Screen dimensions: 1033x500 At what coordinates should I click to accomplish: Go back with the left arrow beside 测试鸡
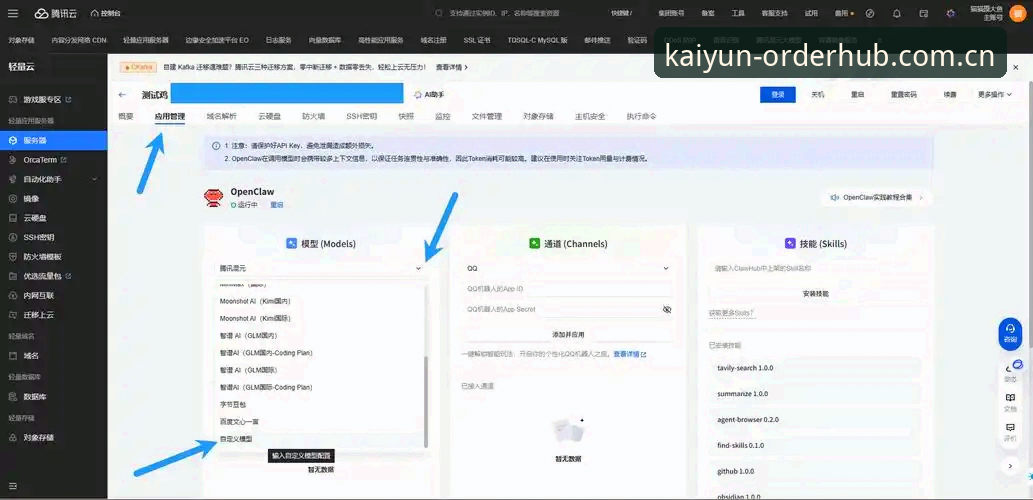click(122, 95)
